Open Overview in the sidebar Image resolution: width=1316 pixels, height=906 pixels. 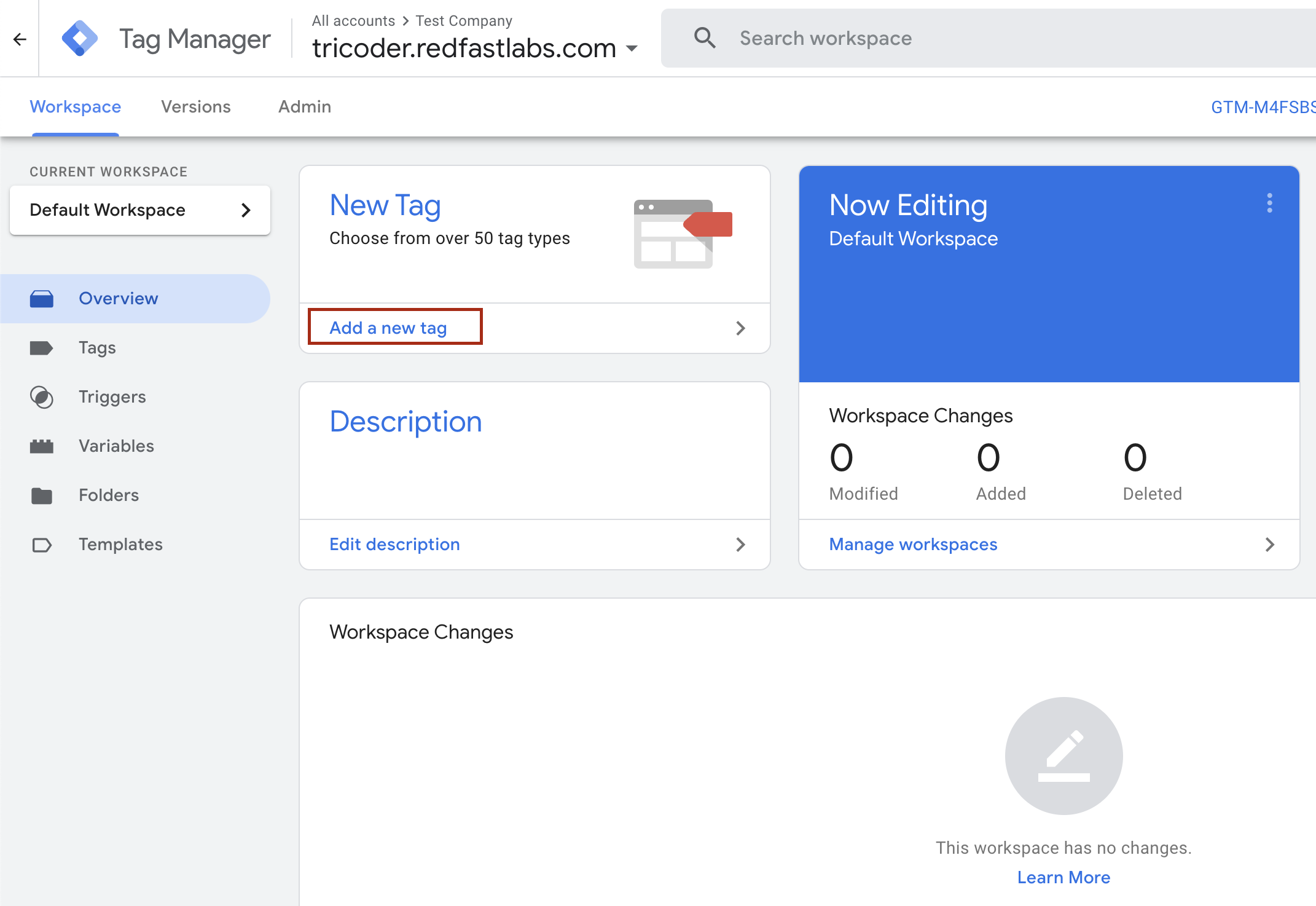coord(135,299)
